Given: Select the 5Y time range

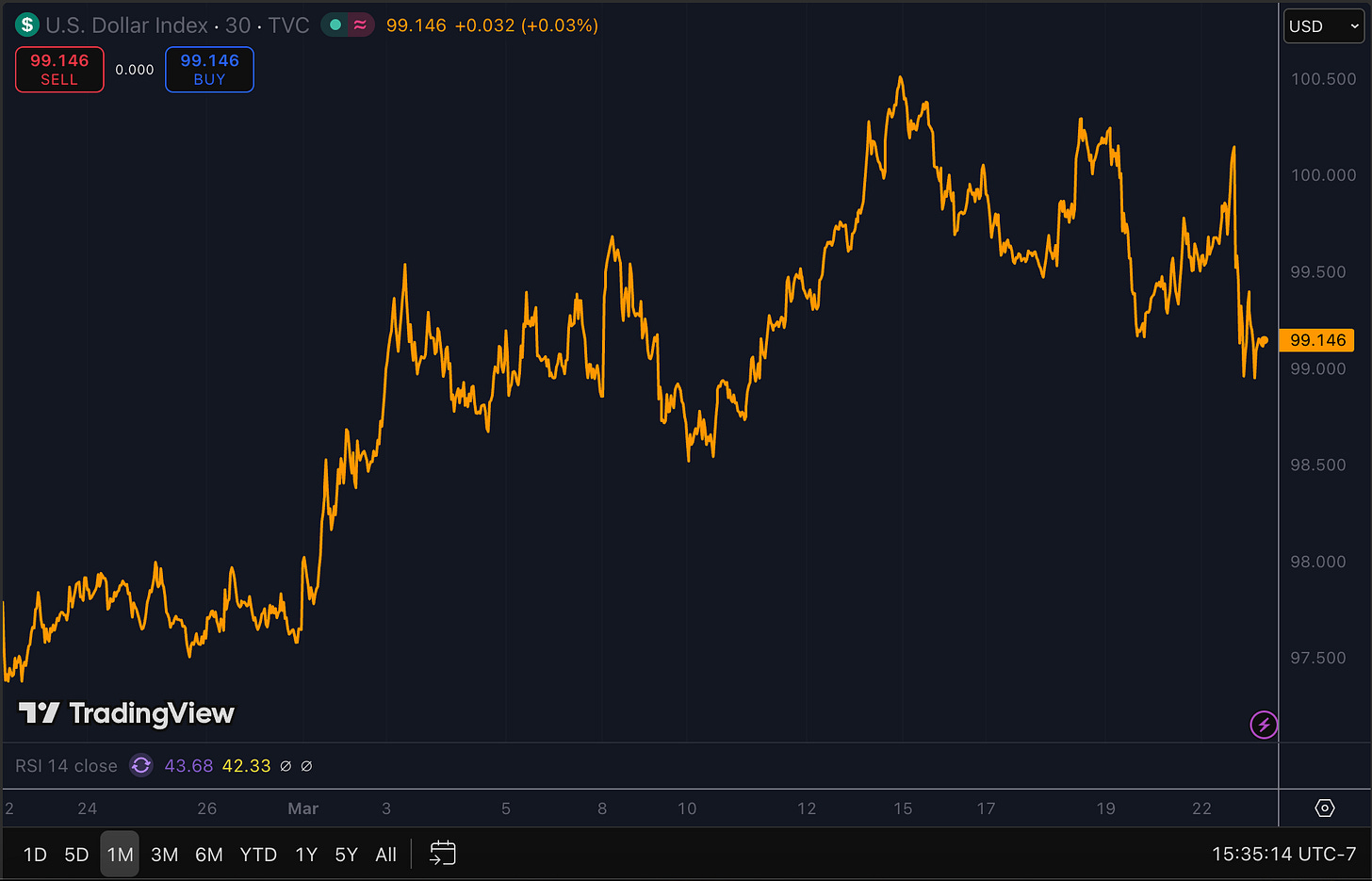Looking at the screenshot, I should [346, 855].
